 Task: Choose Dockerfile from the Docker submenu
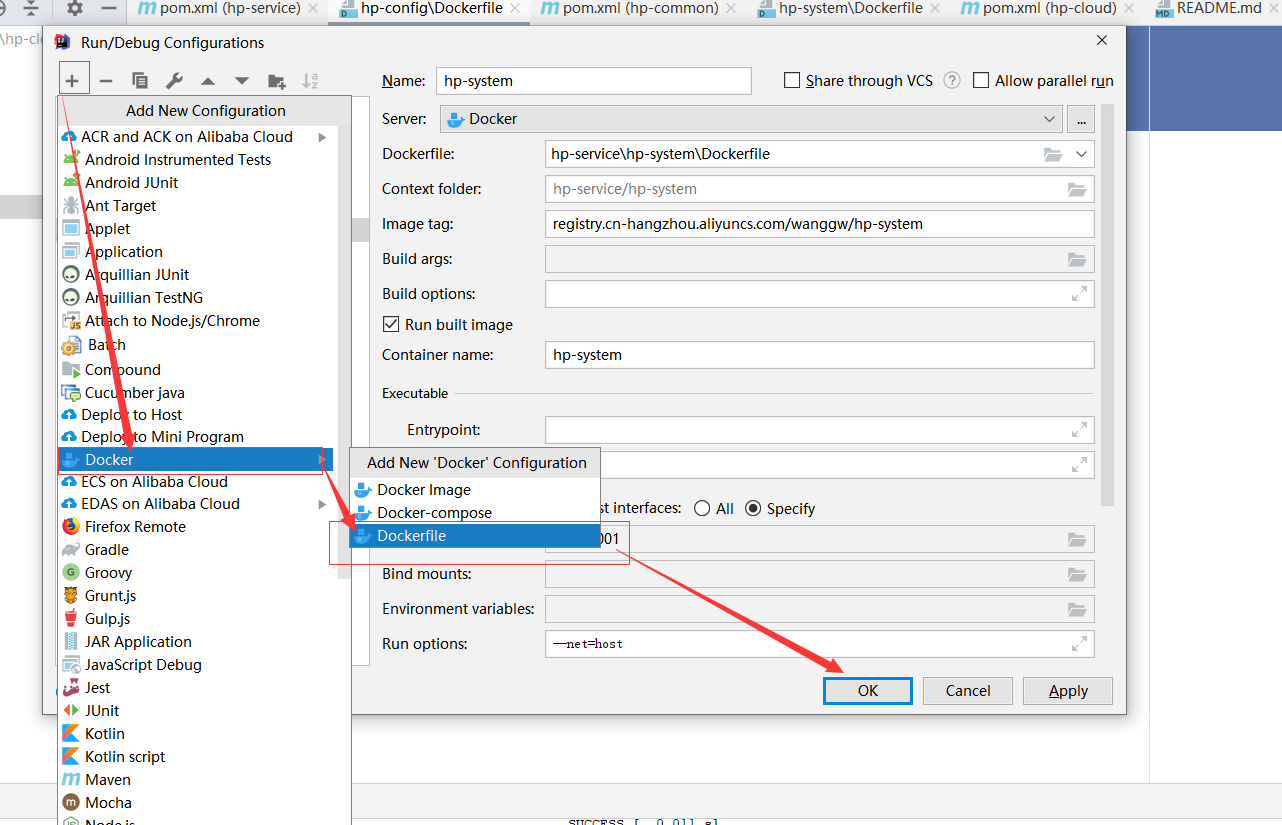475,536
